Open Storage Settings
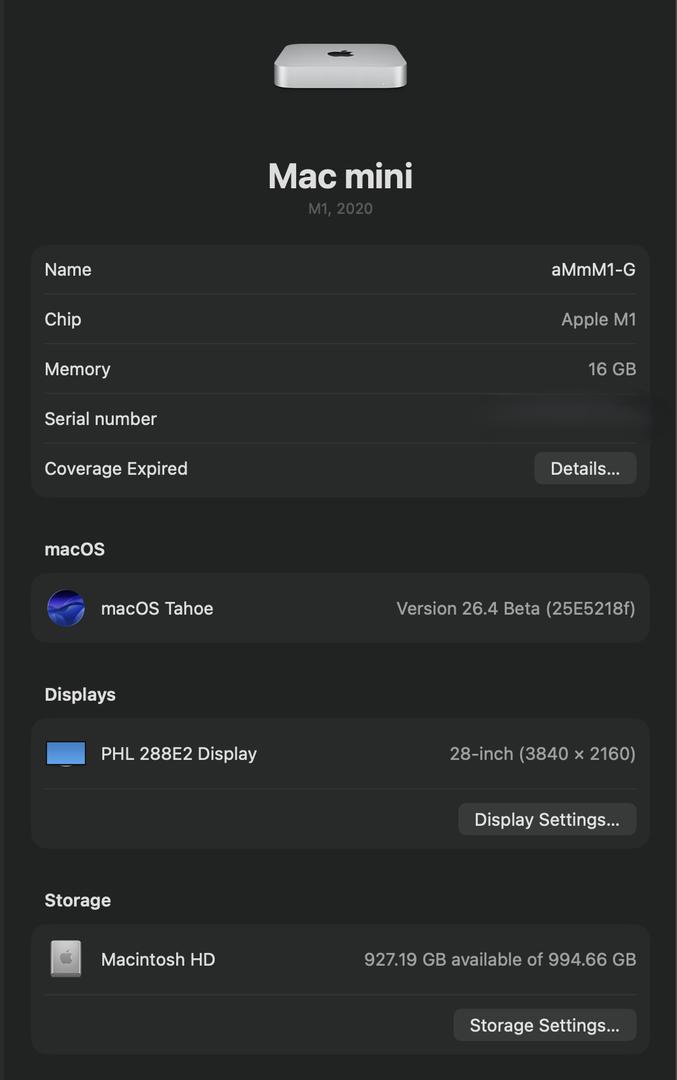 [x=545, y=1025]
